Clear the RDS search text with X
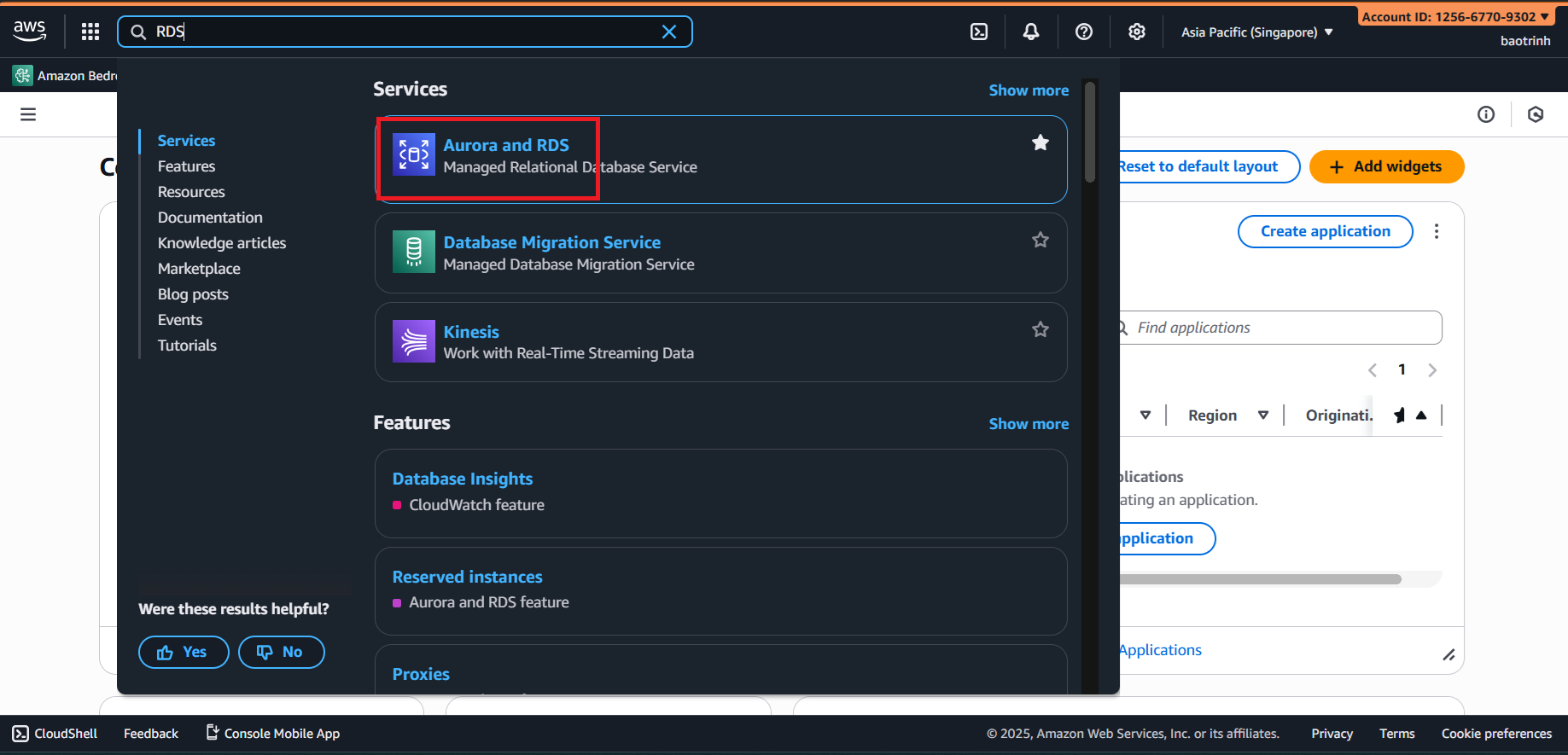Screen dimensions: 1568x755 669,32
